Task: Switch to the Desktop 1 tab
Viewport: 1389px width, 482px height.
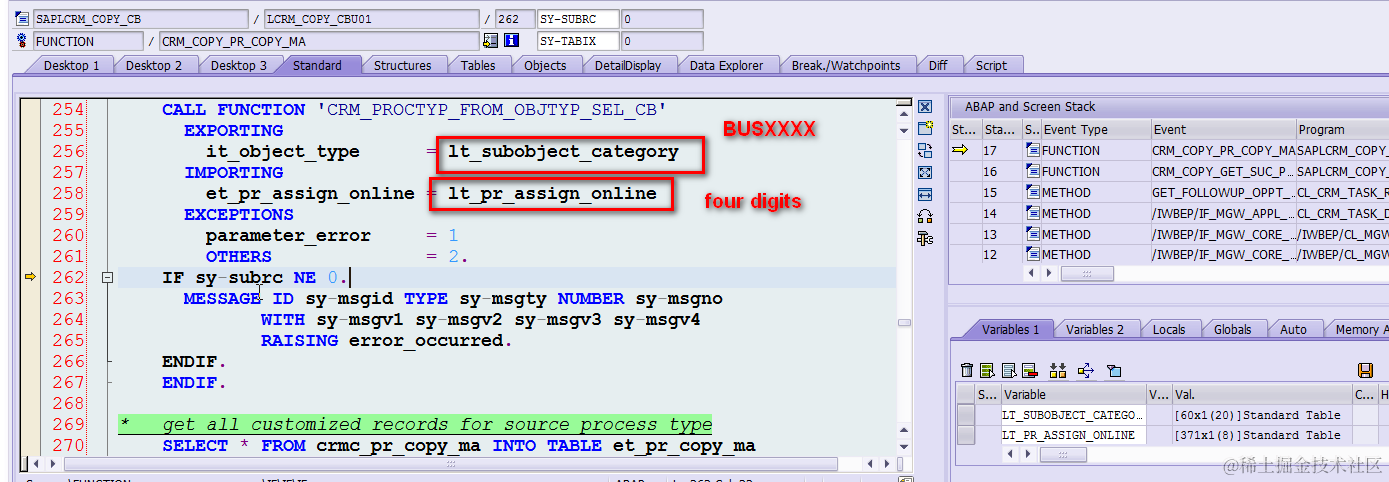Action: point(71,65)
